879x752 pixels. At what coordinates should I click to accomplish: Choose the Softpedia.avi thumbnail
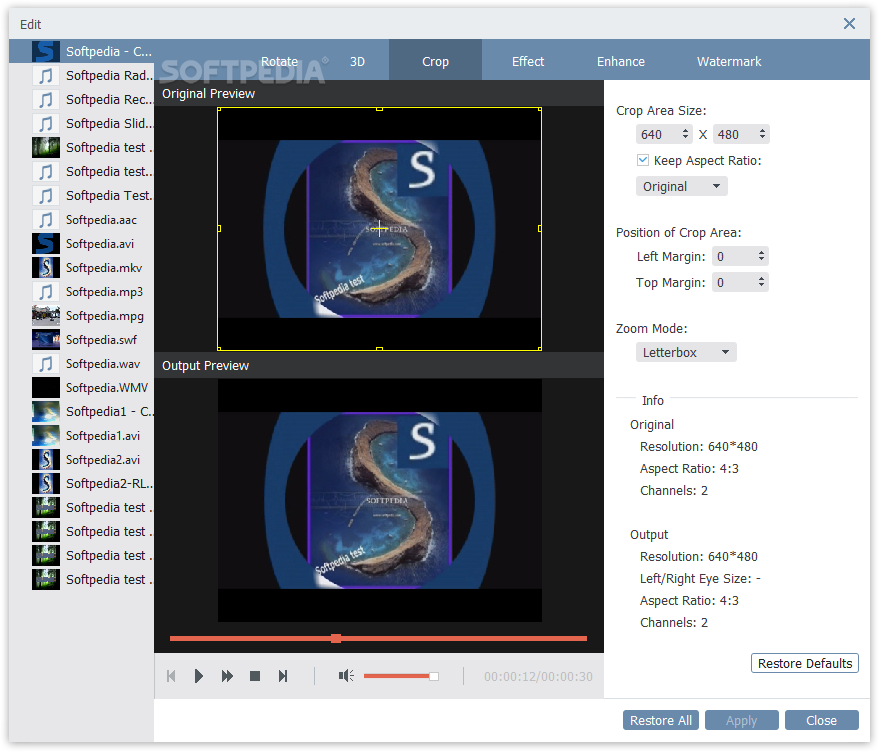pos(46,244)
